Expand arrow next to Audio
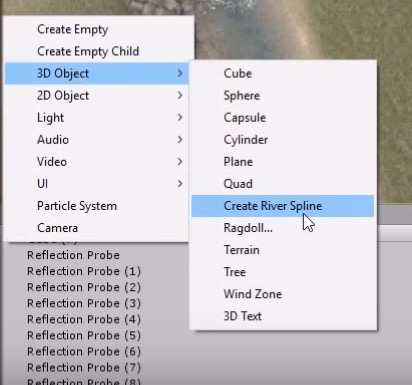The width and height of the screenshot is (412, 385). click(x=180, y=140)
